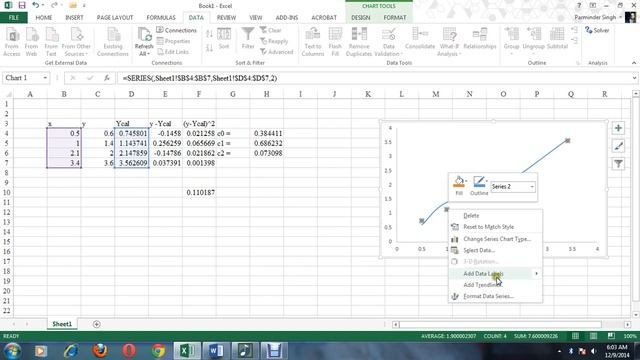Open Word from the taskbar
Screen dimensions: 640x360
pyautogui.click(x=216, y=351)
